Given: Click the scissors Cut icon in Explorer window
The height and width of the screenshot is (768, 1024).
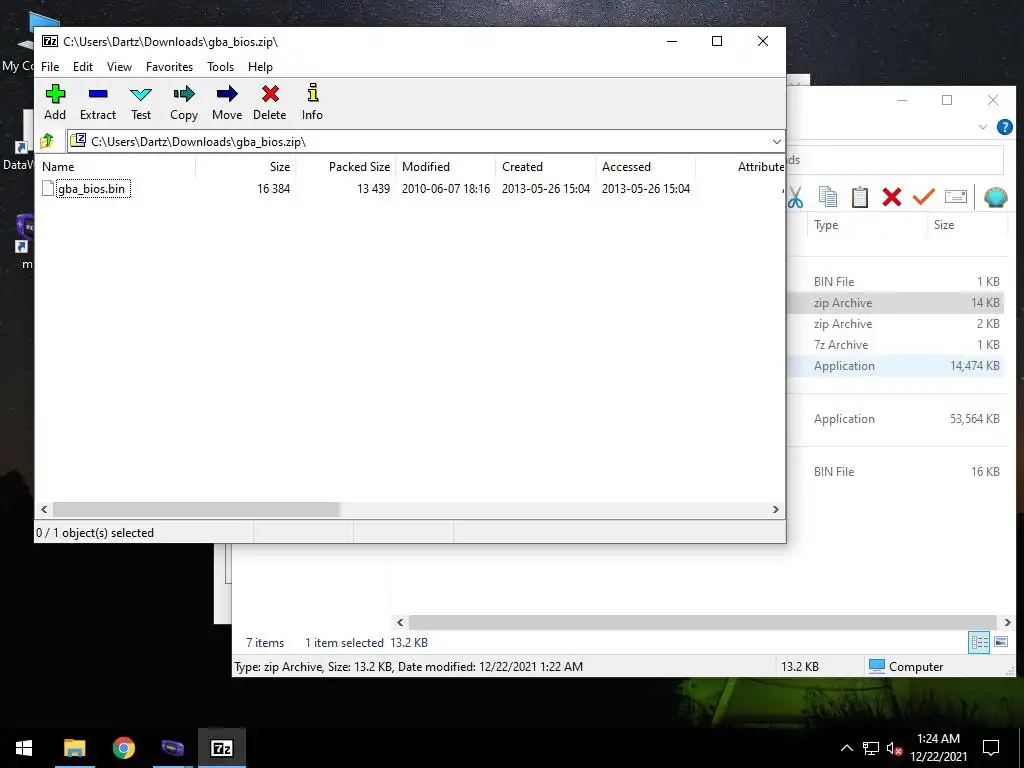Looking at the screenshot, I should click(795, 197).
